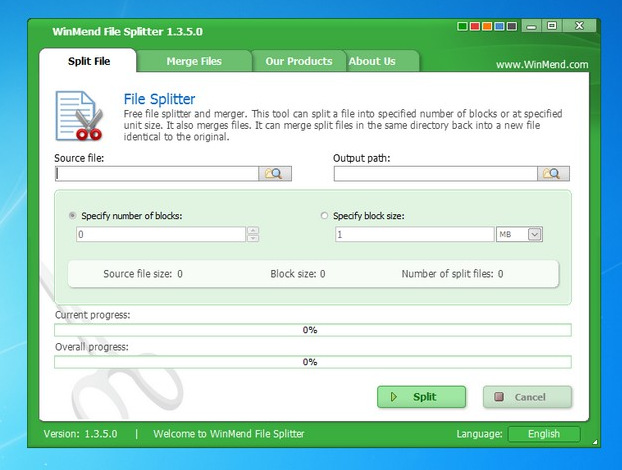The height and width of the screenshot is (470, 622).
Task: Click the File Splitter scissors document icon
Action: point(79,116)
